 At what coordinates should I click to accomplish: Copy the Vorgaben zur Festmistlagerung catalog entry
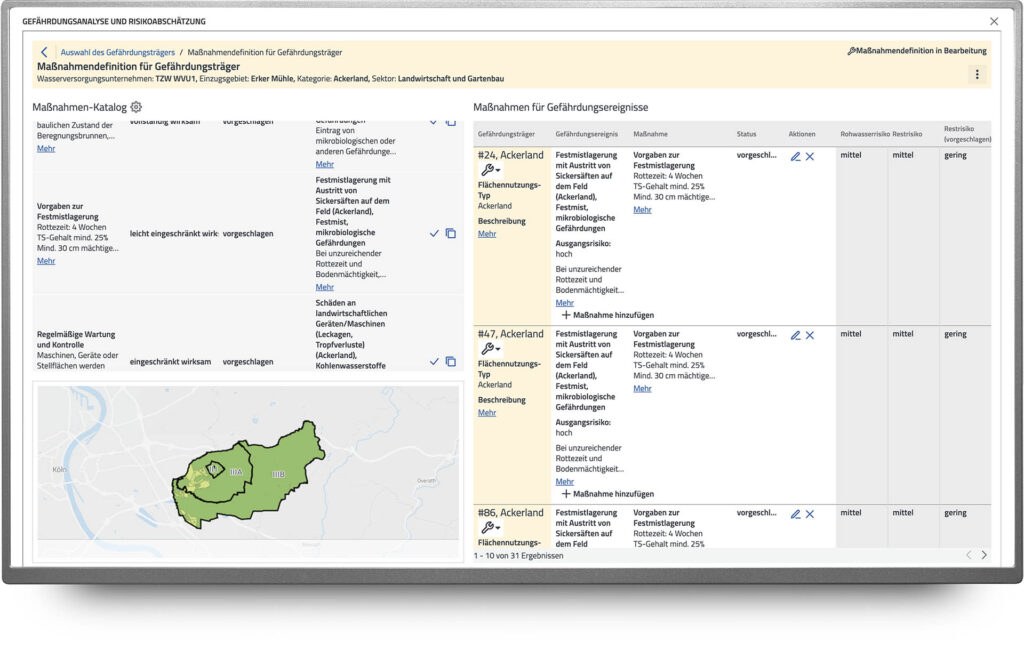point(450,233)
